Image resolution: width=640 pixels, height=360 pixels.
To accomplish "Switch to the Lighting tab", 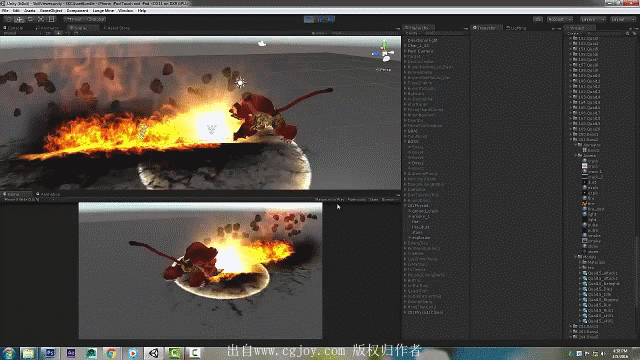I will tap(516, 28).
